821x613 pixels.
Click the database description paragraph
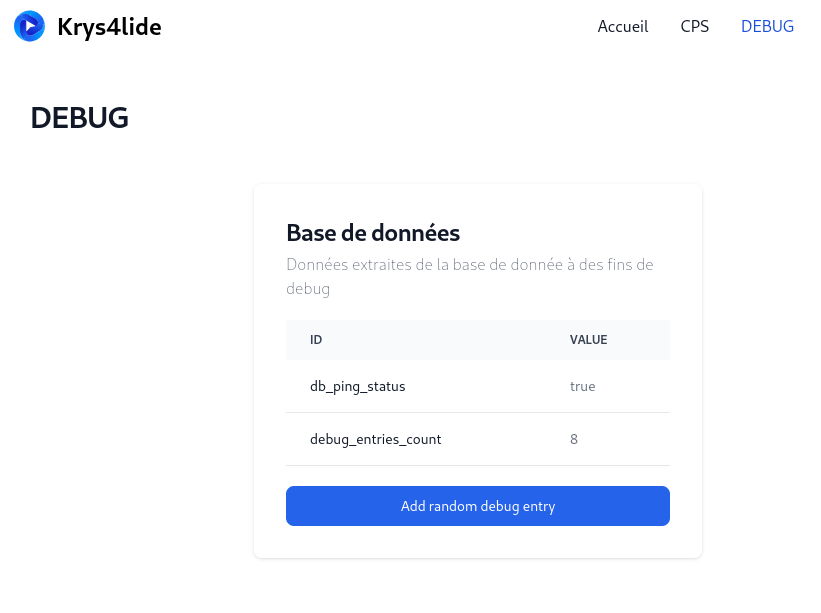pos(470,276)
